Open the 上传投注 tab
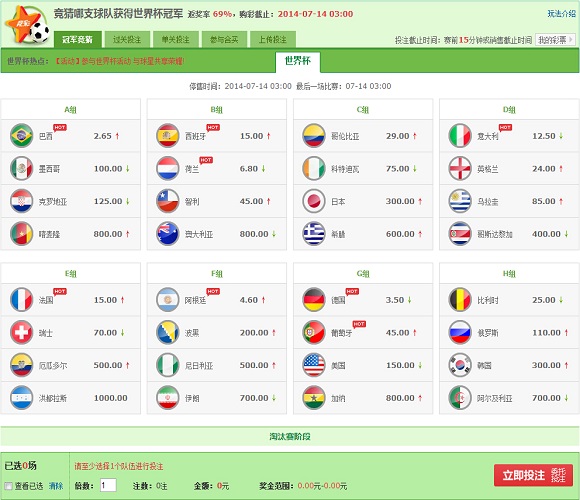580x500 pixels. tap(273, 40)
